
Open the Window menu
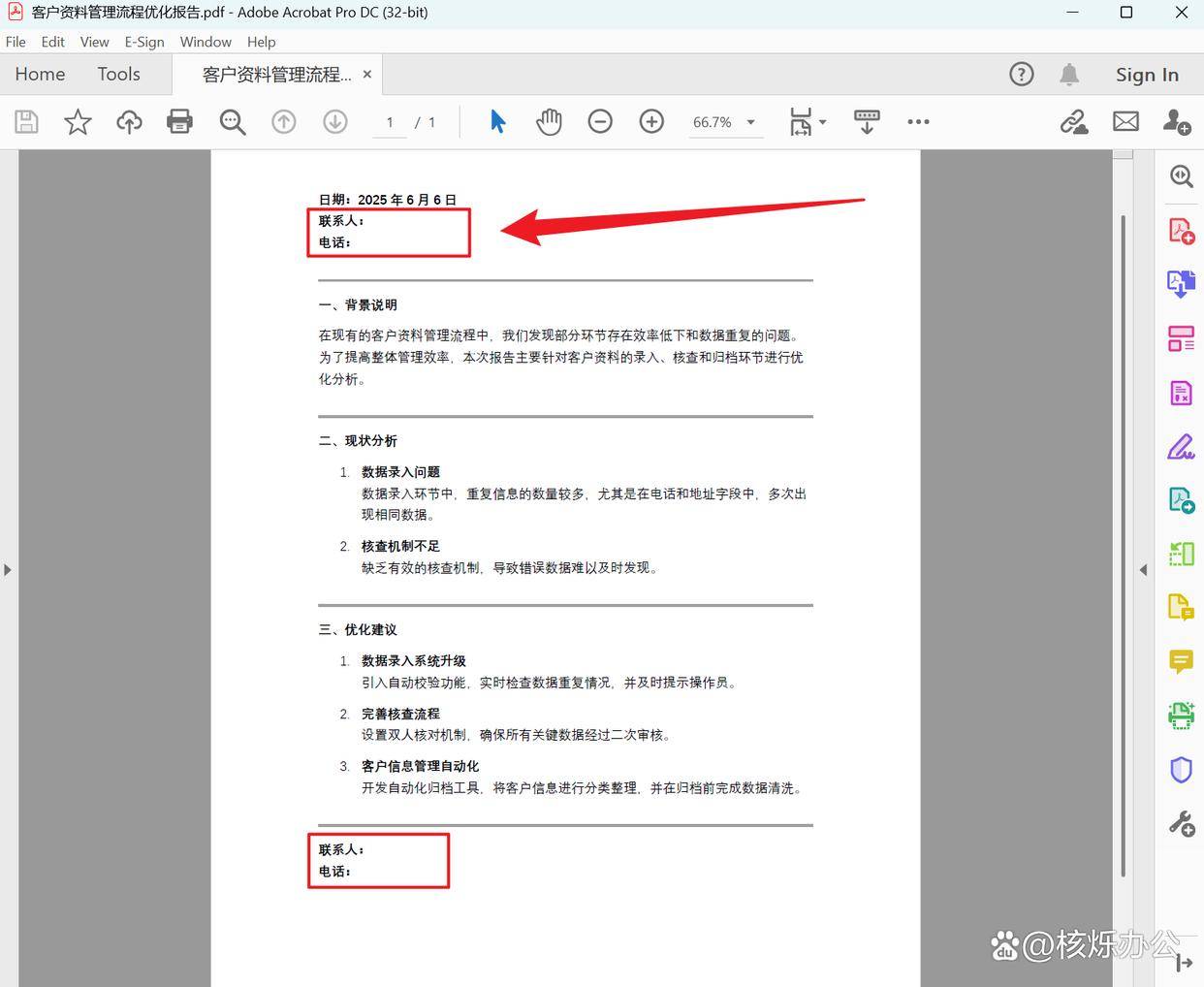coord(206,42)
